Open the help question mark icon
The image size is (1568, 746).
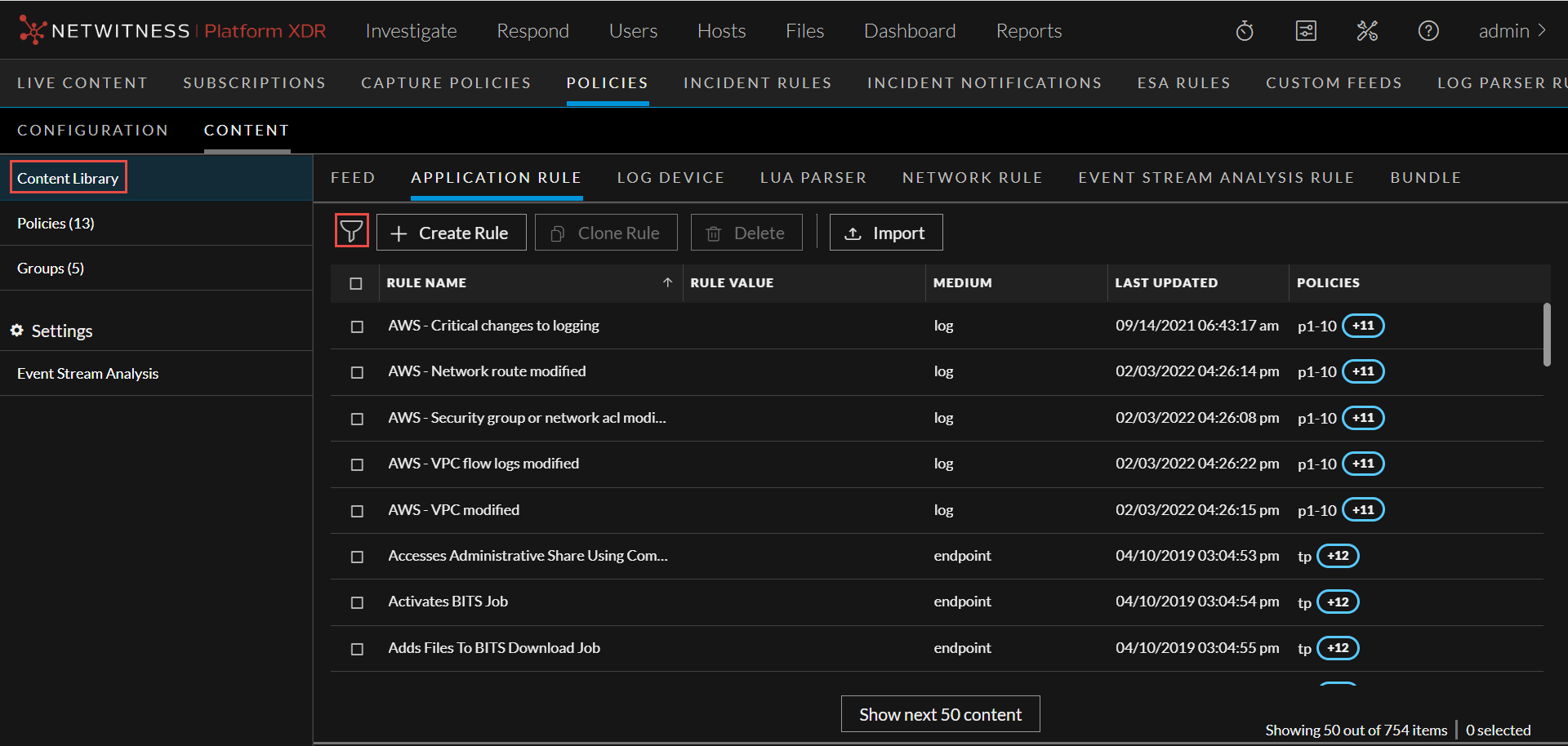1428,31
